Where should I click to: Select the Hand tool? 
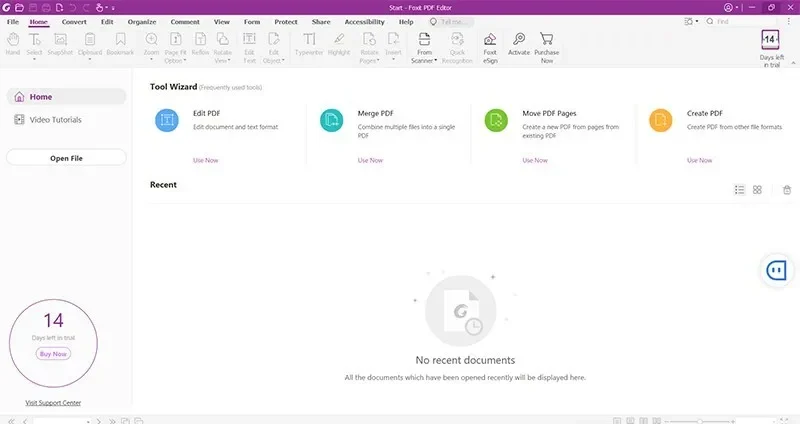13,44
